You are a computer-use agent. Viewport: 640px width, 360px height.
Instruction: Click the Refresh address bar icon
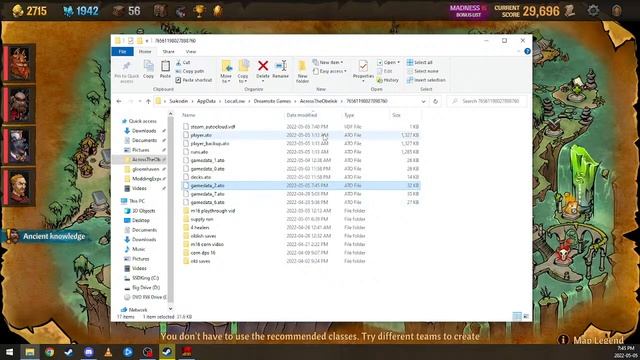[436, 101]
